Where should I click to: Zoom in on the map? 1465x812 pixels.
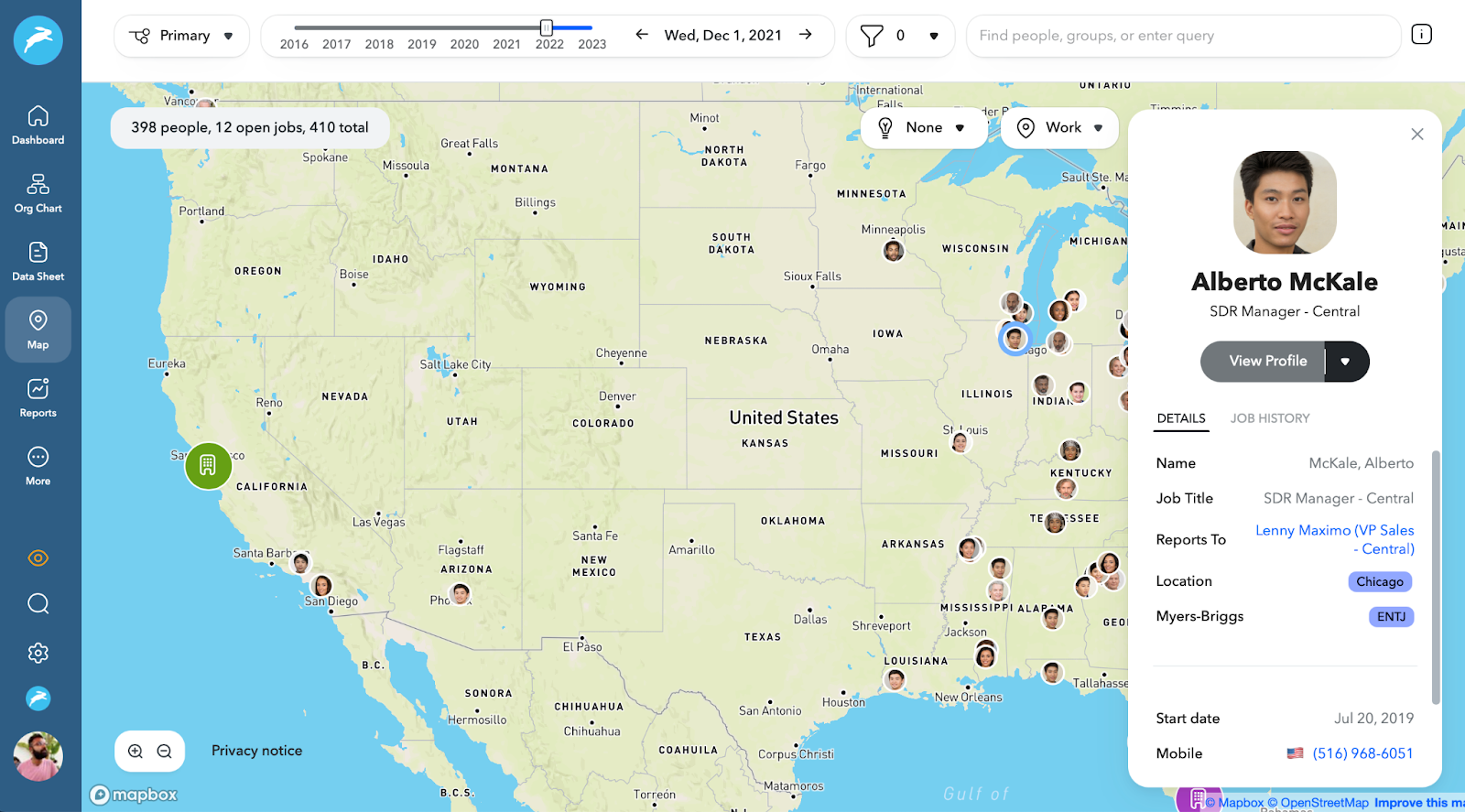click(x=136, y=752)
